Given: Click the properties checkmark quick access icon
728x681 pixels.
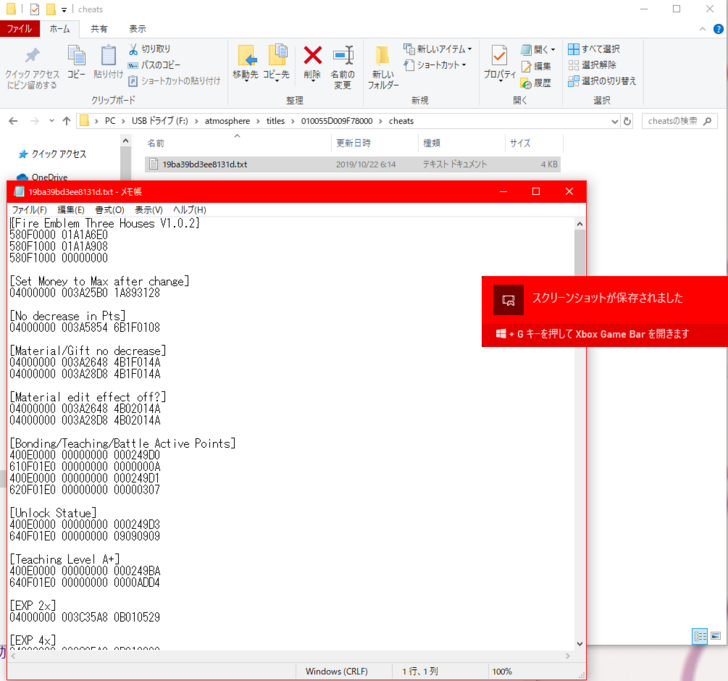Looking at the screenshot, I should [34, 9].
